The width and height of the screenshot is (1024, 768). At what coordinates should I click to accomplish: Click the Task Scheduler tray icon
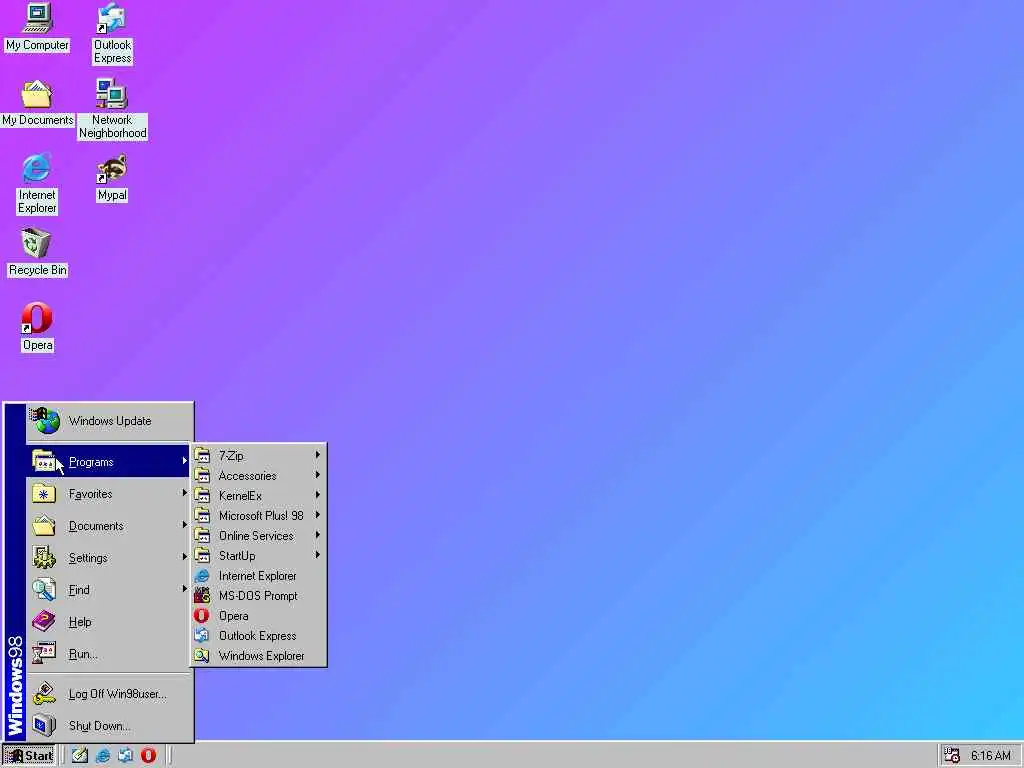tap(952, 756)
